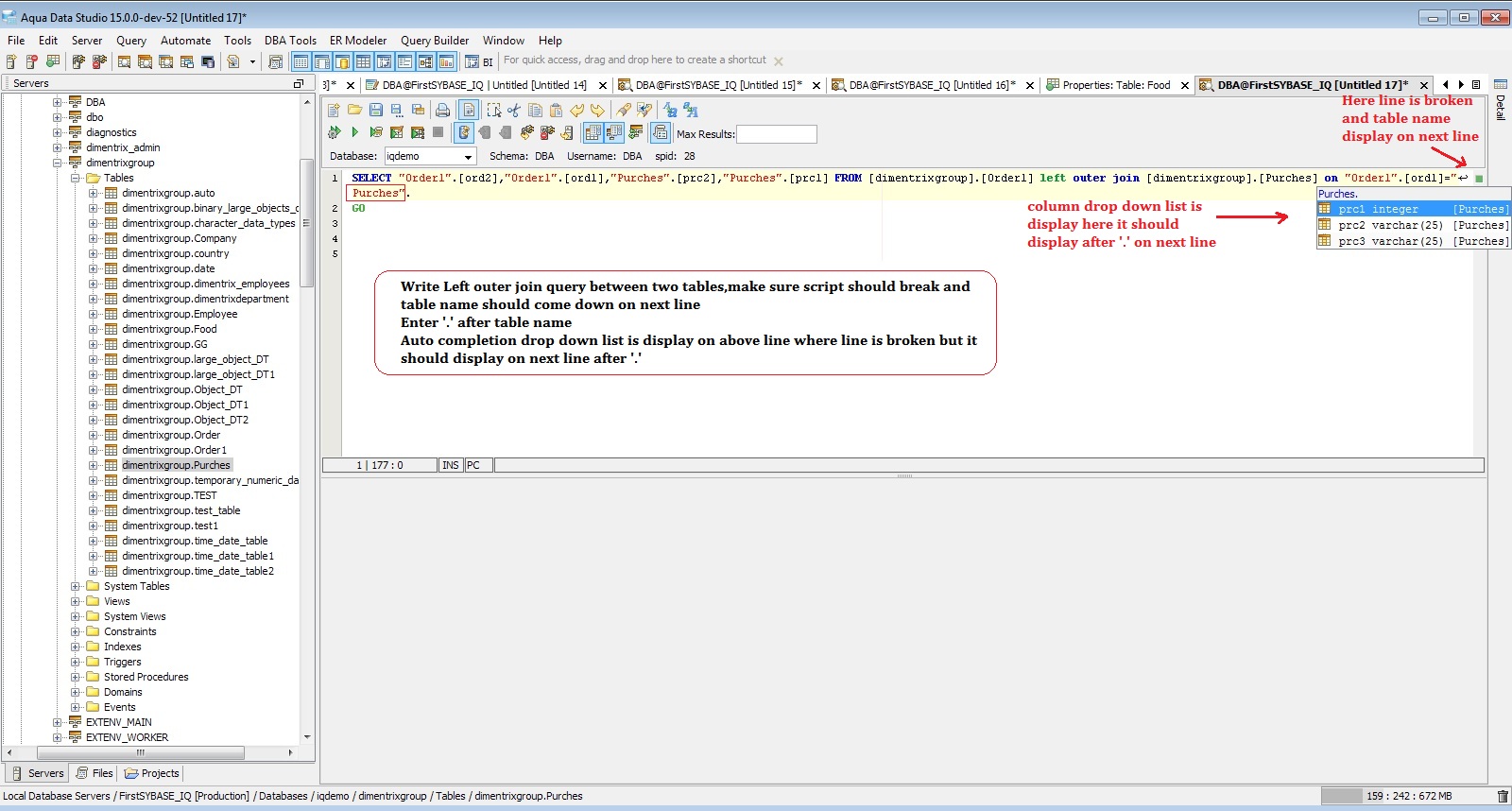Open the small dropdown arrow in main toolbar
The image size is (1512, 811).
pos(252,61)
